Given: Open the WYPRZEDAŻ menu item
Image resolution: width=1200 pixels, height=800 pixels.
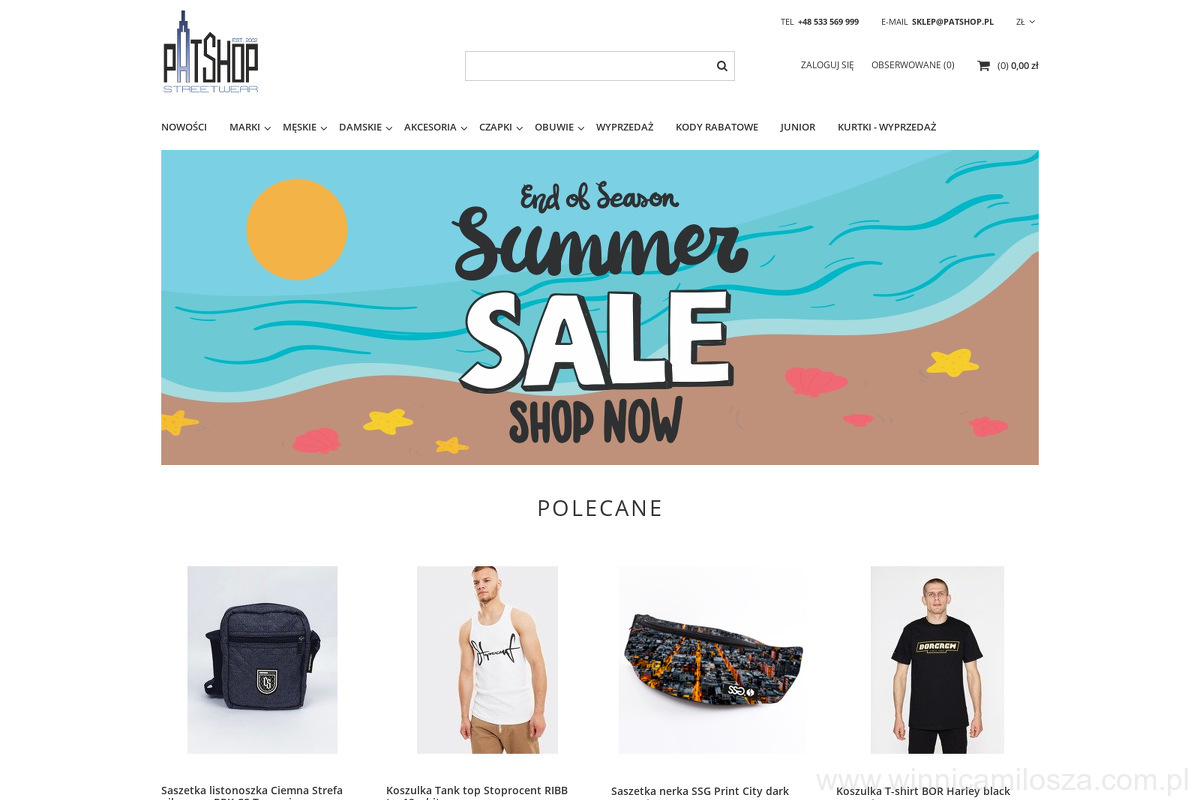Looking at the screenshot, I should [x=625, y=127].
